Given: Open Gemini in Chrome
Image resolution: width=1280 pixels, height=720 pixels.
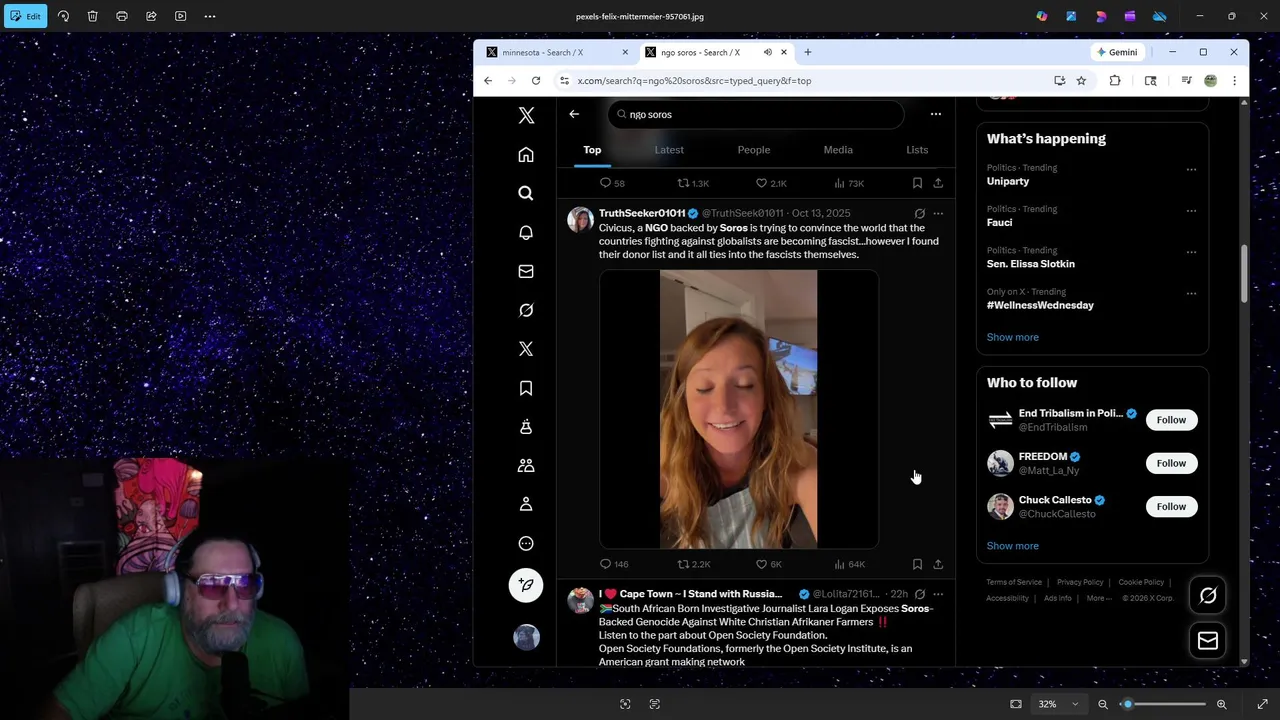Looking at the screenshot, I should point(1117,52).
